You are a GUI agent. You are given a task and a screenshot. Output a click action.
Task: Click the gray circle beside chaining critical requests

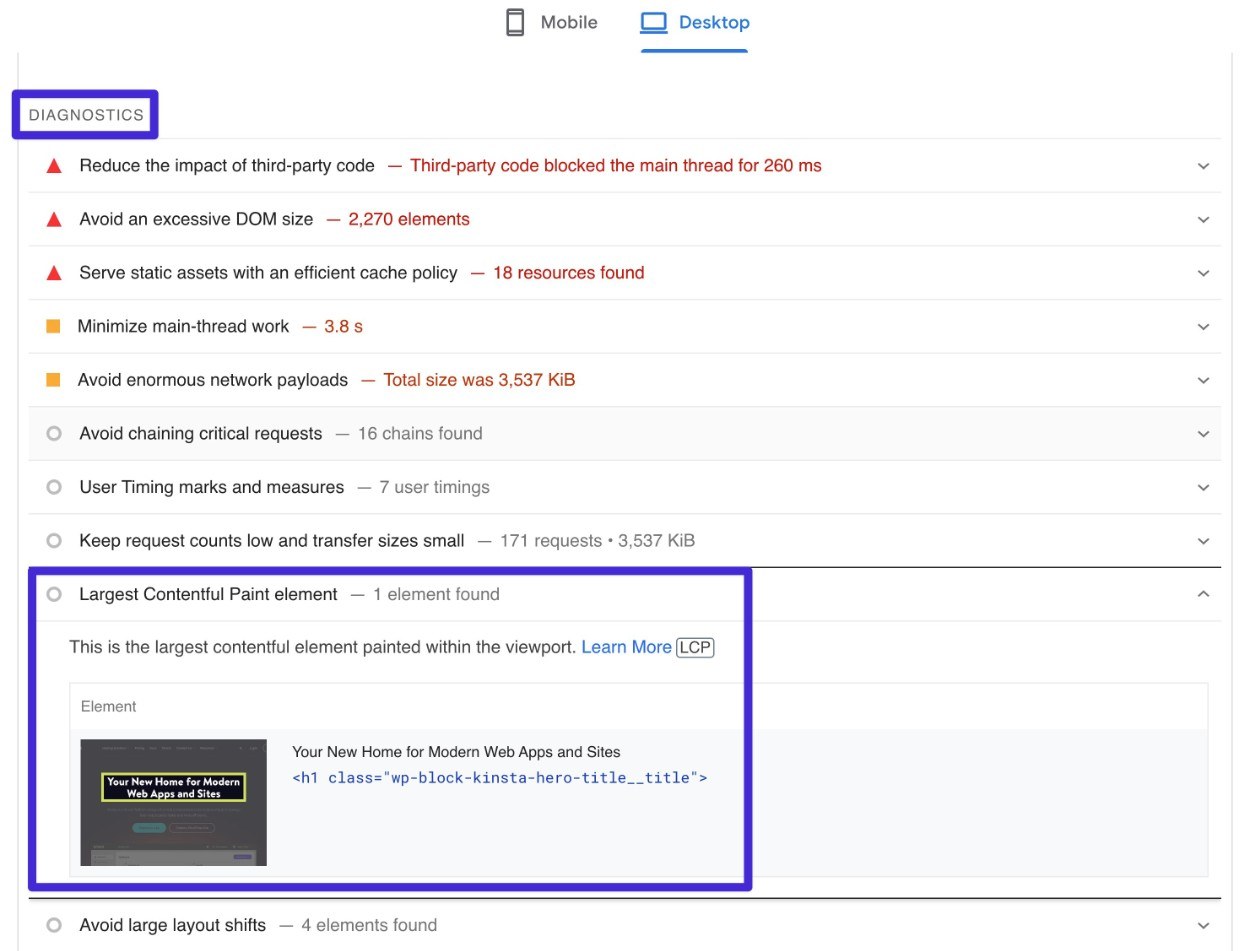(53, 434)
